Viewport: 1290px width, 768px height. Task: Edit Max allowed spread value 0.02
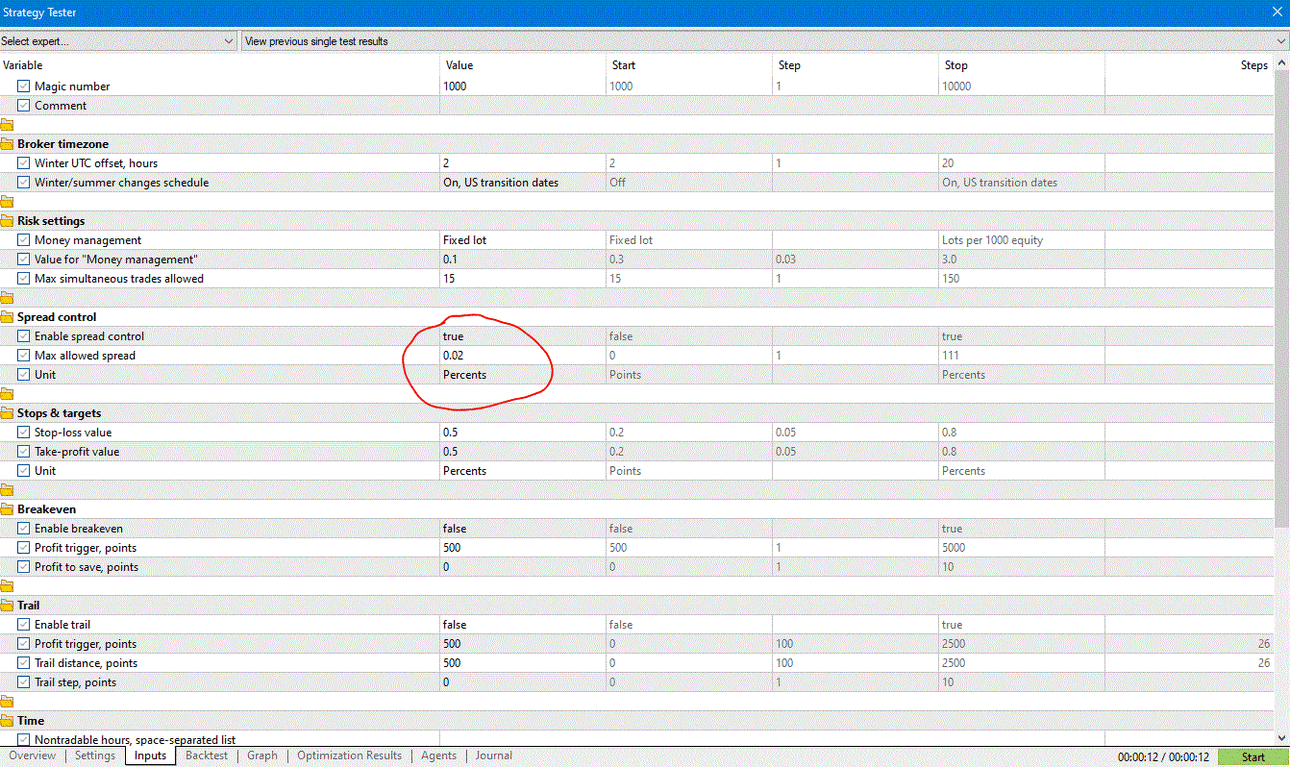point(523,355)
